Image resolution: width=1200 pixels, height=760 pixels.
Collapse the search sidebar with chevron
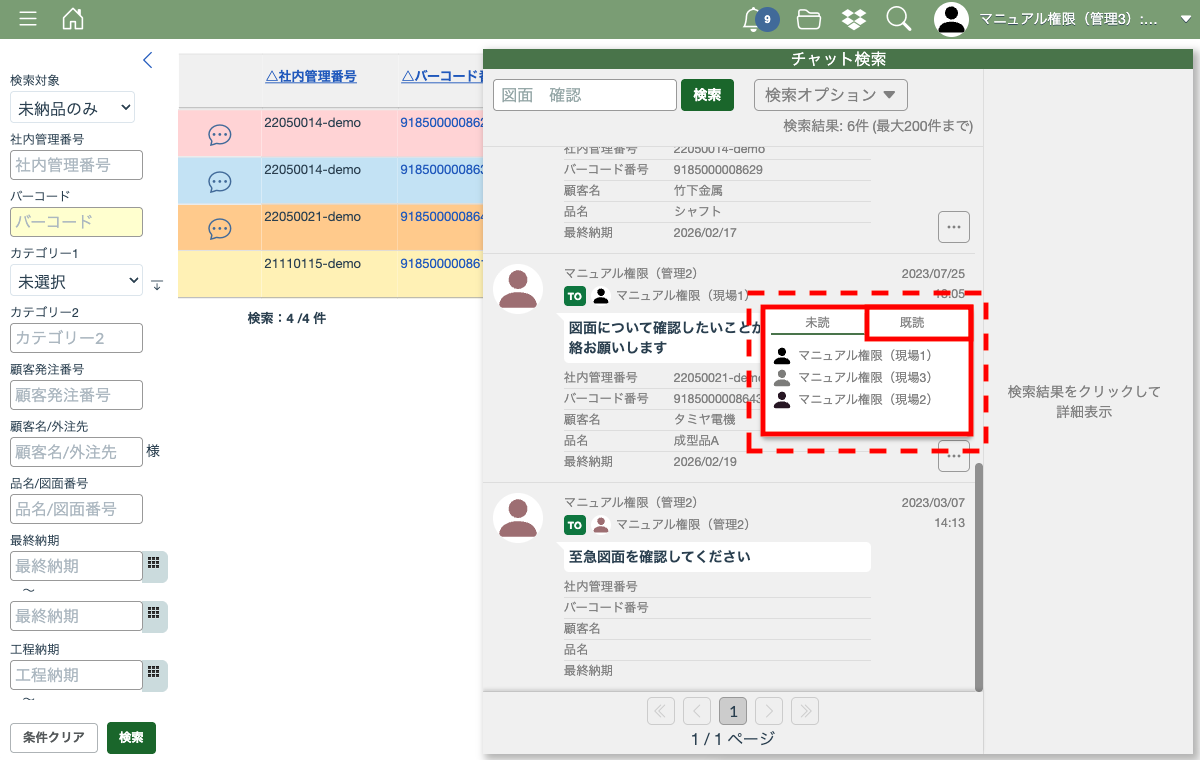[148, 60]
